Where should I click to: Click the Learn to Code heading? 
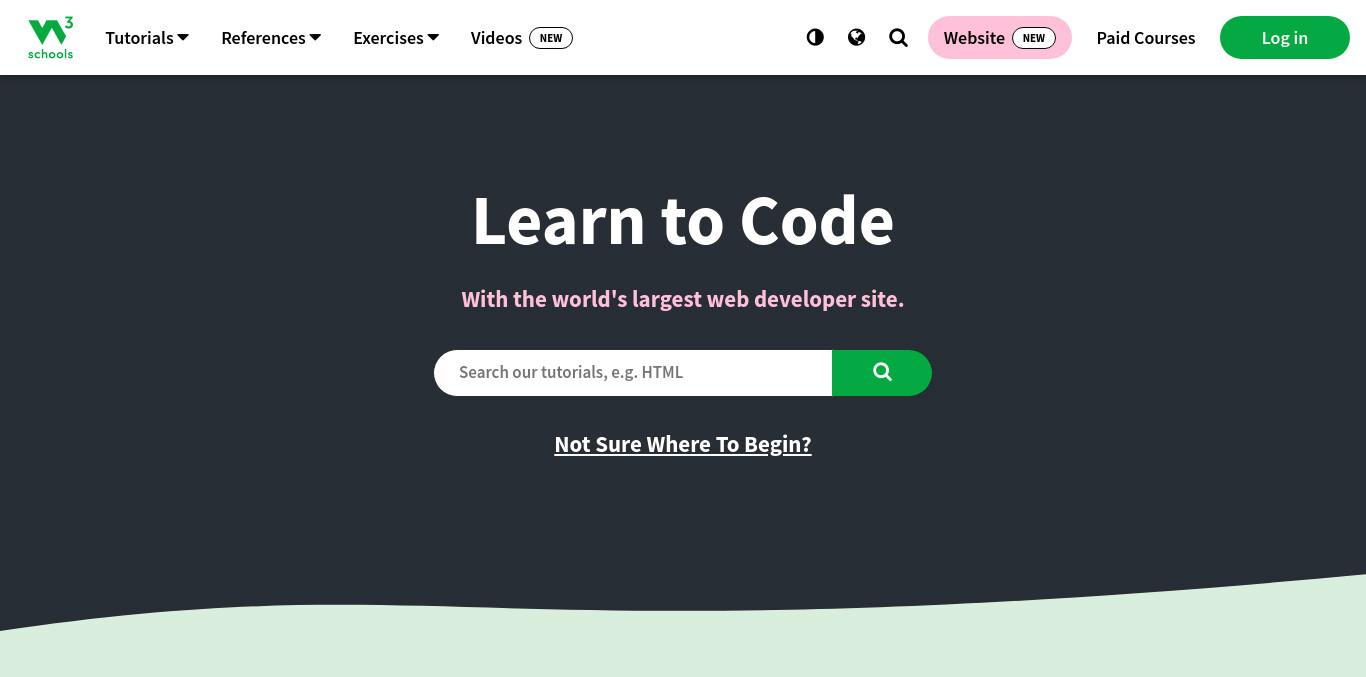pos(683,221)
